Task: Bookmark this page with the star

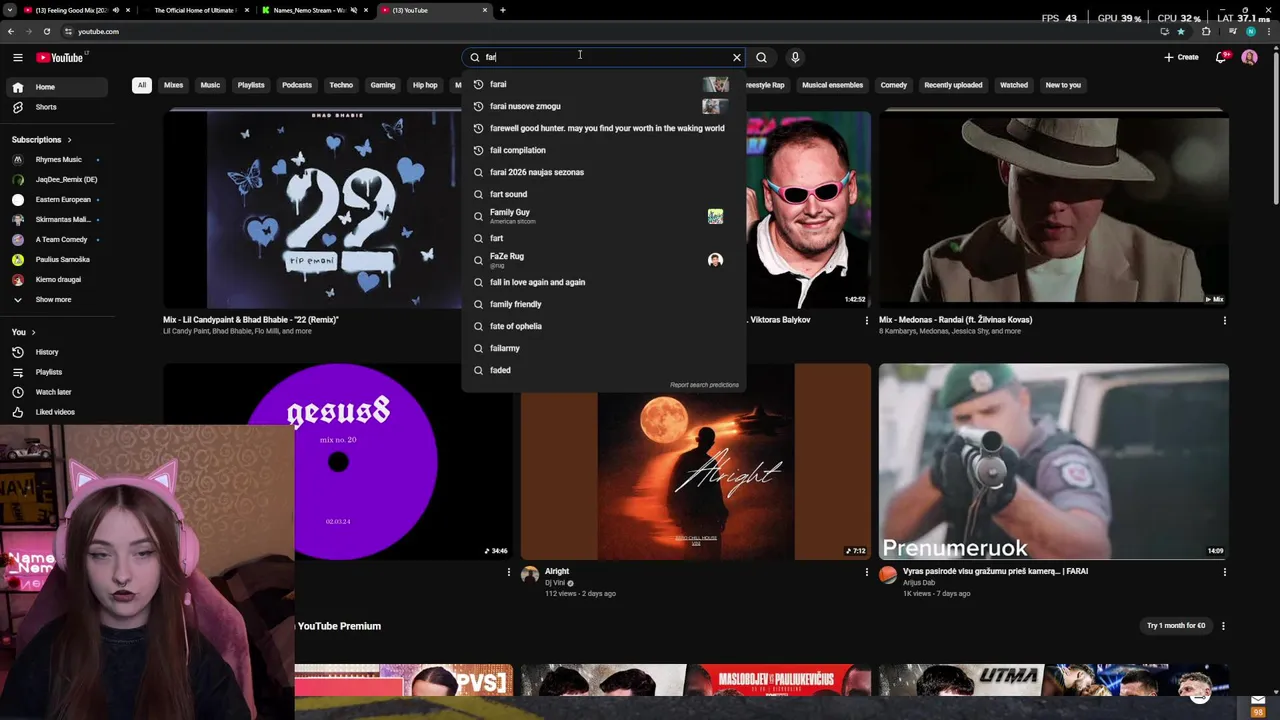Action: coord(1180,31)
